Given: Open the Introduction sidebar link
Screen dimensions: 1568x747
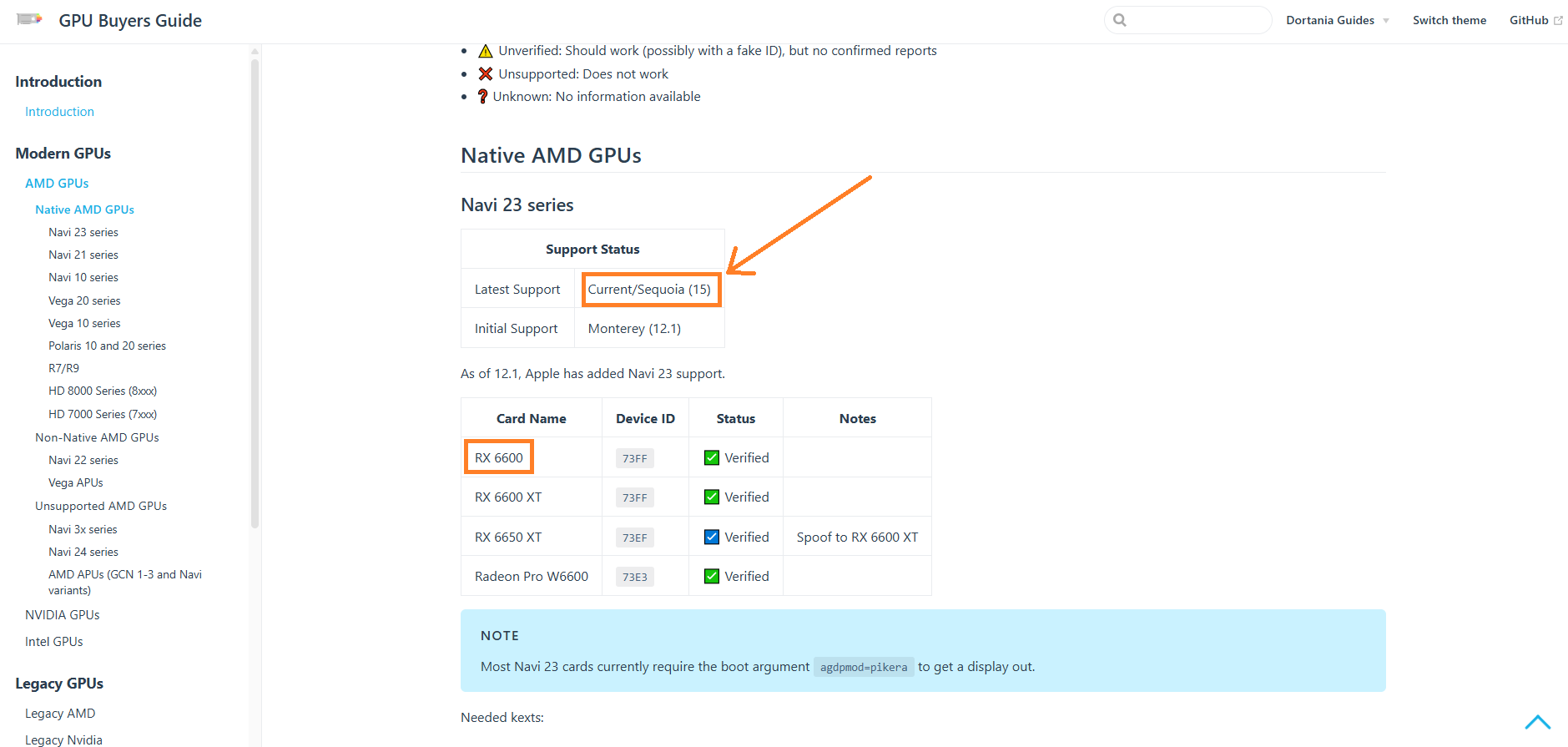Looking at the screenshot, I should (x=59, y=112).
